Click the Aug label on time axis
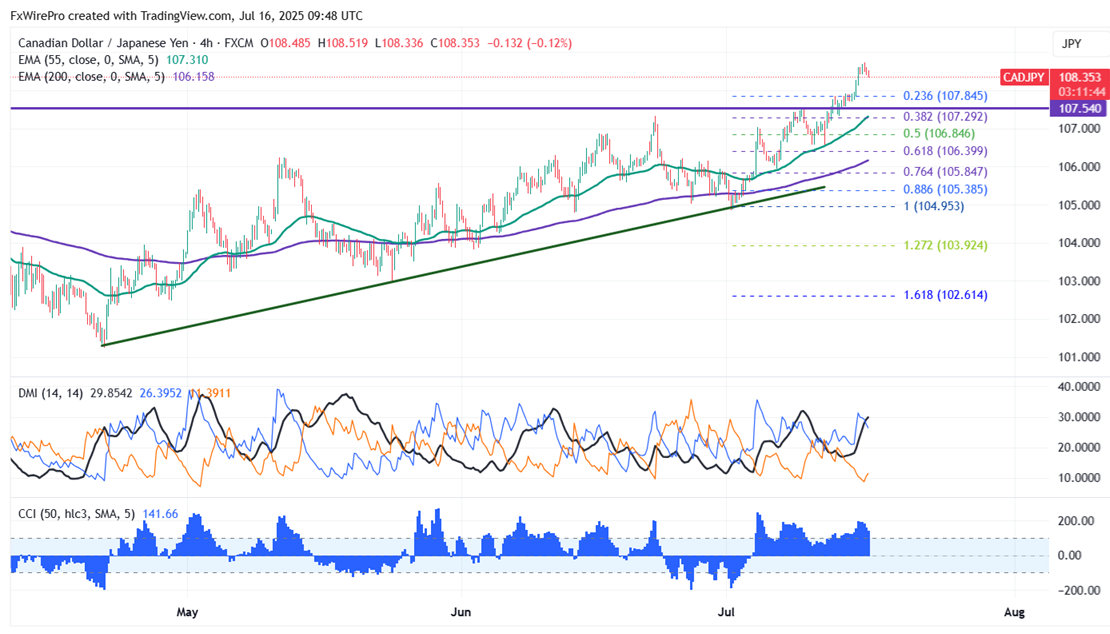The width and height of the screenshot is (1110, 634). (1014, 612)
